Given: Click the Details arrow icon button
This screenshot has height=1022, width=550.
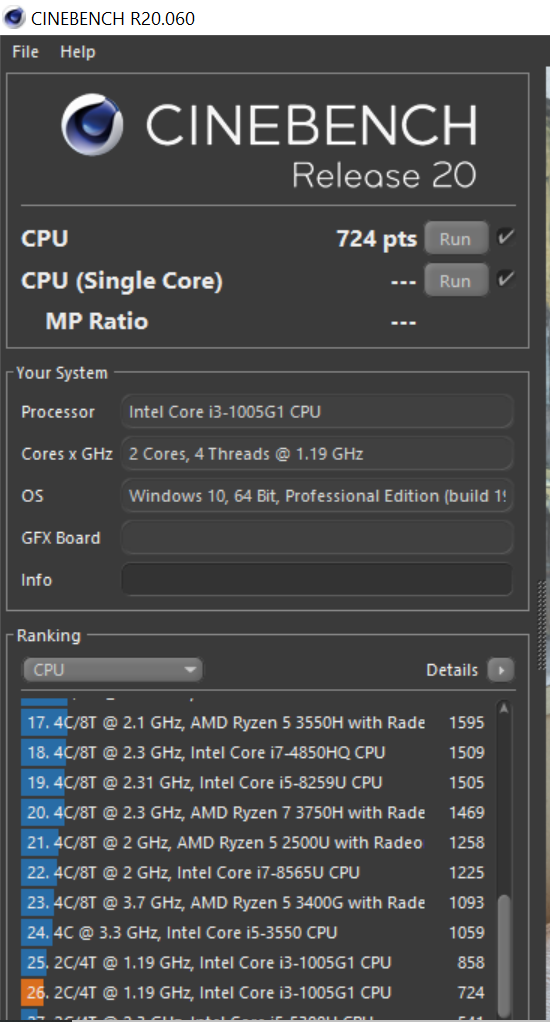Looking at the screenshot, I should coord(501,670).
